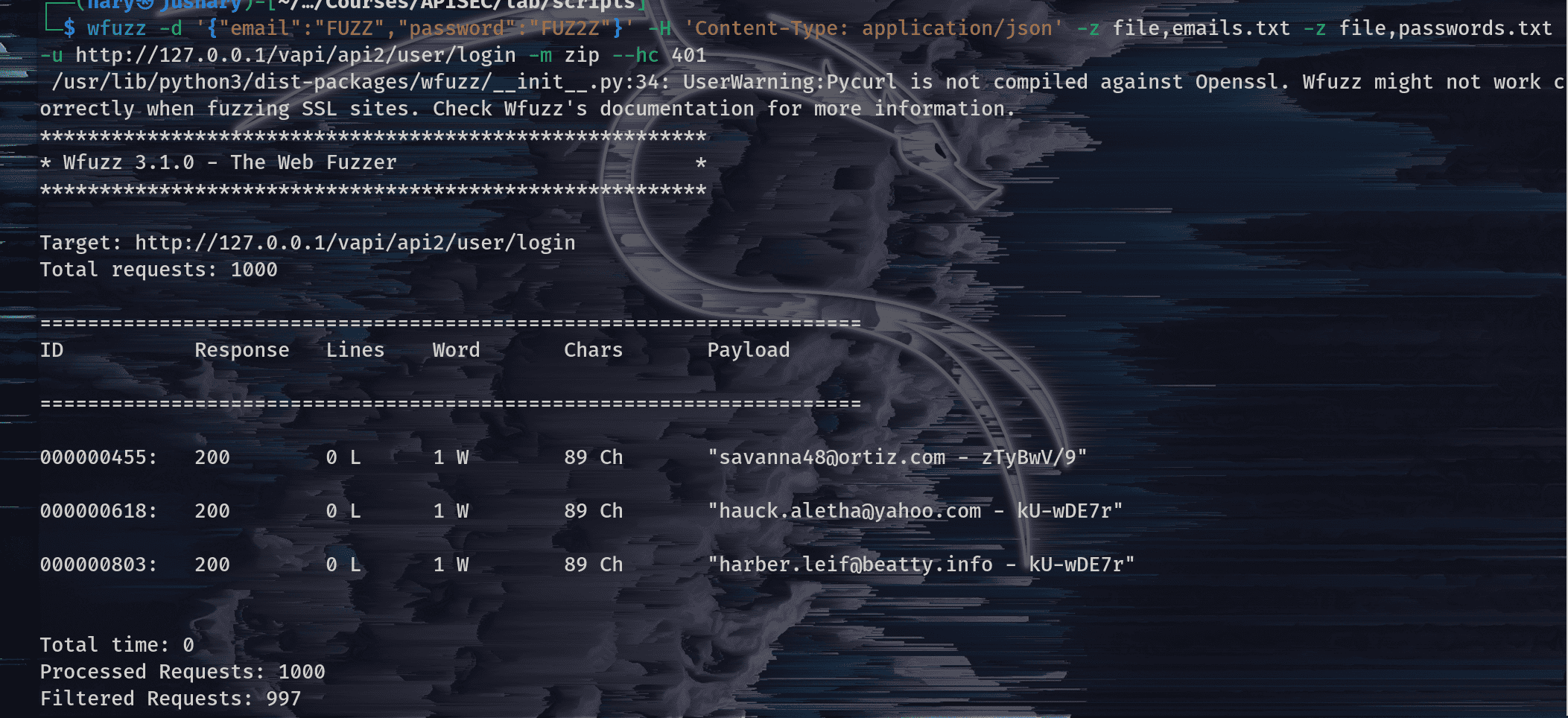Click the 'ID' column header
This screenshot has height=718, width=1568.
pos(51,350)
